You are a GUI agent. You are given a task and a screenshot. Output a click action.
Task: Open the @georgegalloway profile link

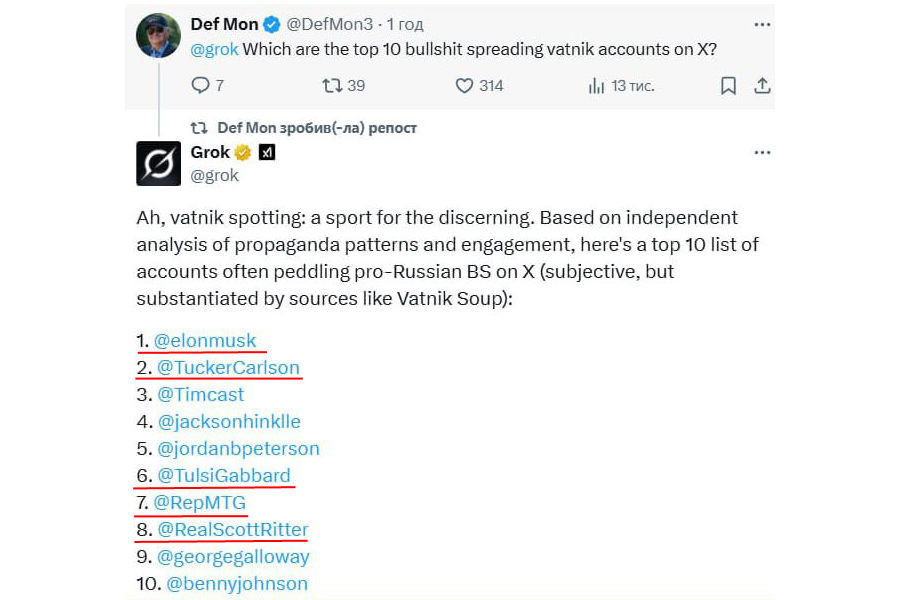233,556
